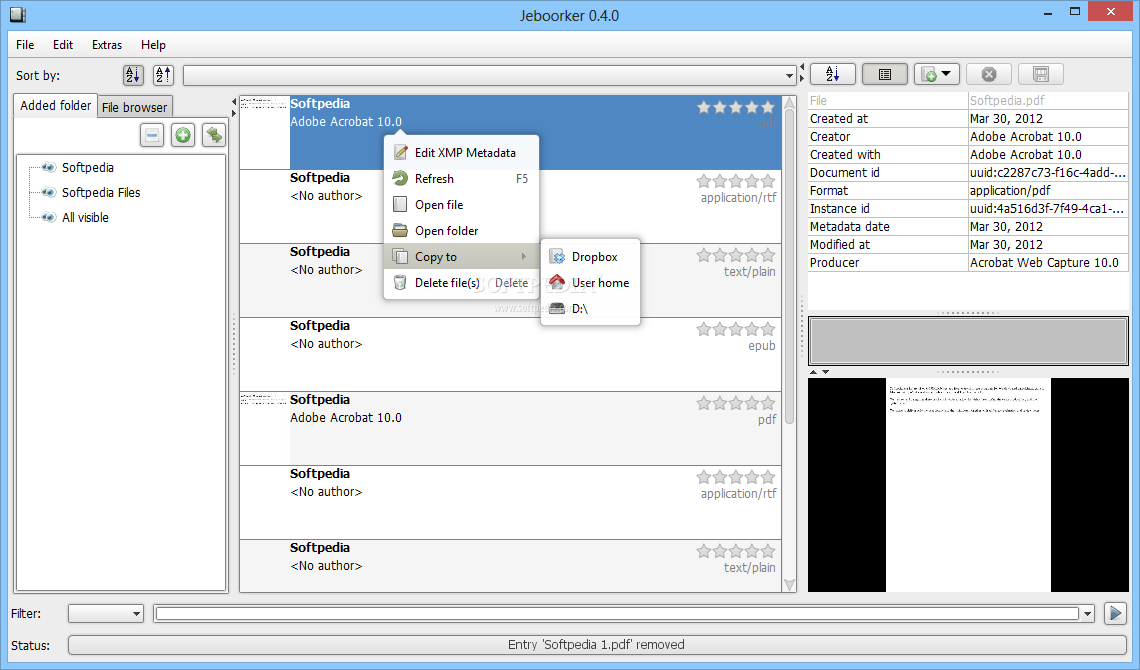Sort metadata with A-Z button above properties table

pyautogui.click(x=832, y=74)
